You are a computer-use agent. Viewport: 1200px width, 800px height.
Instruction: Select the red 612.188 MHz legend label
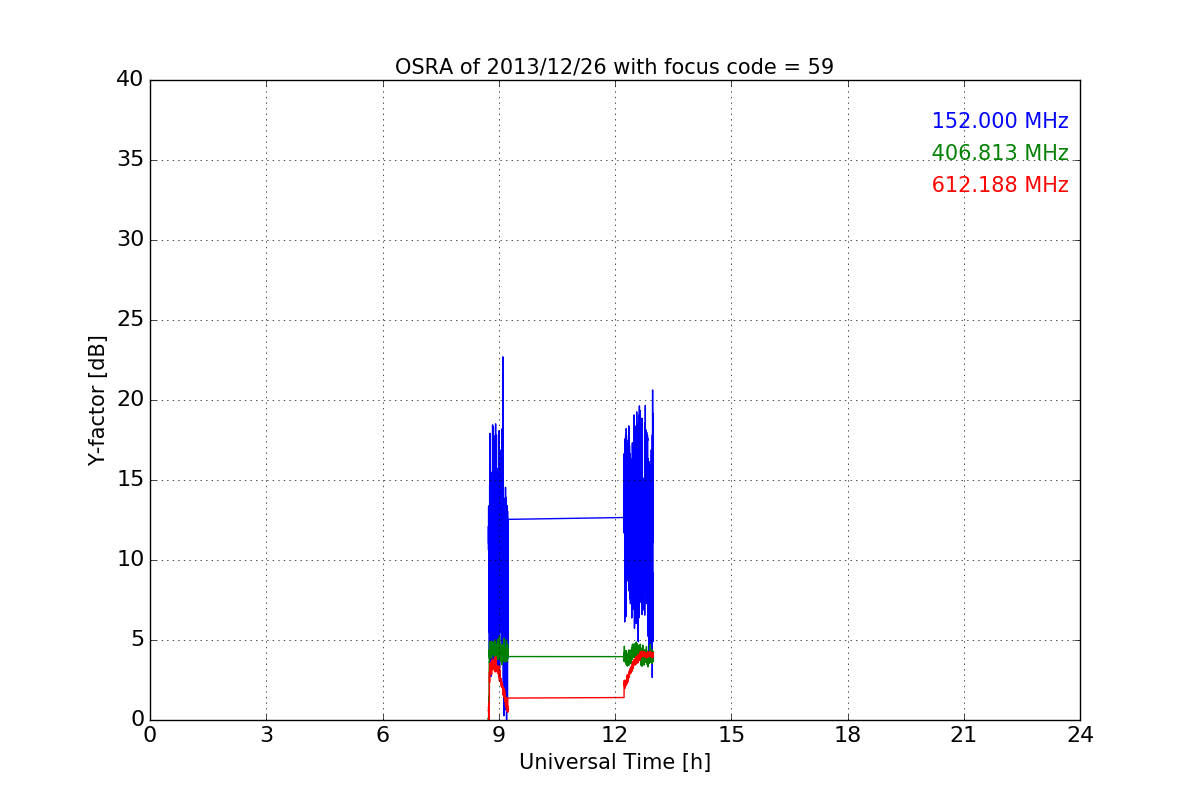1000,185
